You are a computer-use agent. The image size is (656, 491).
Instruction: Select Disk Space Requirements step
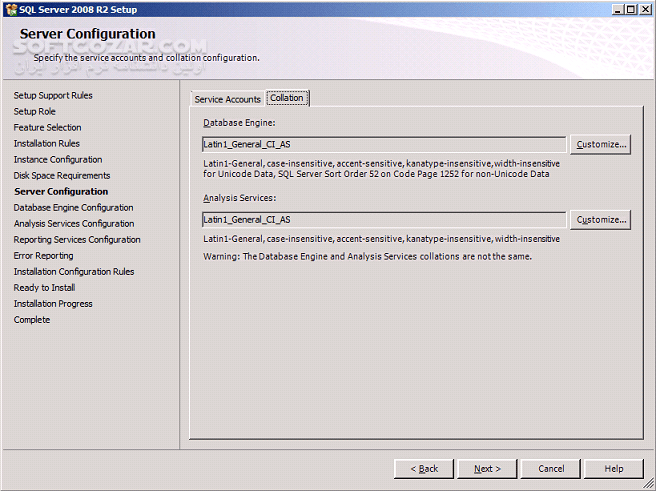pos(62,175)
